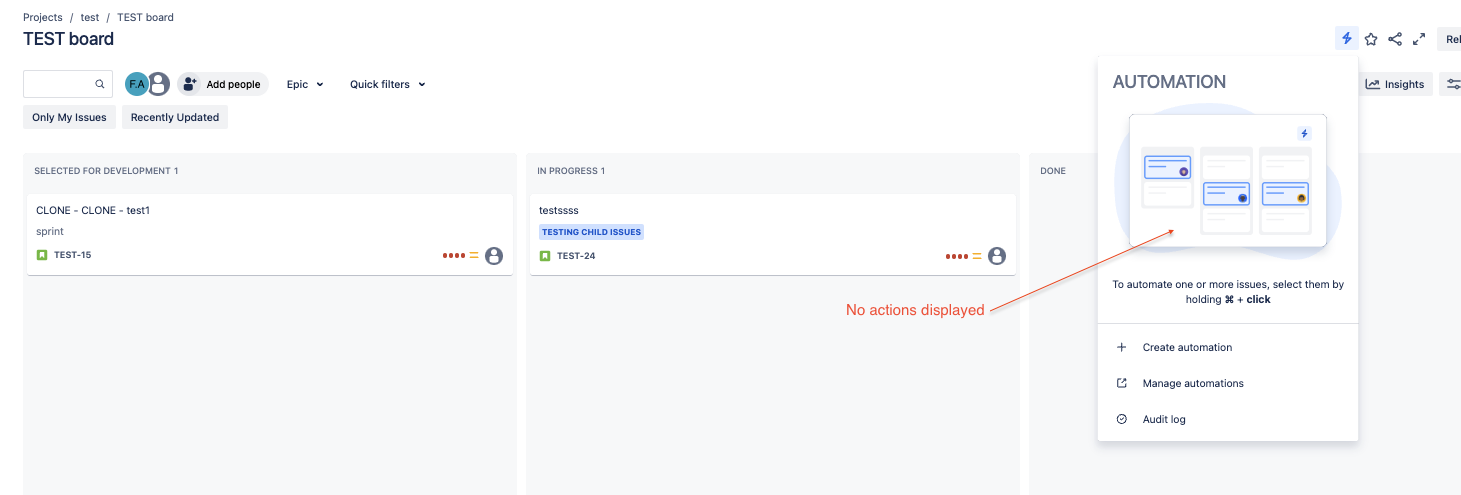Open the Audit log menu item
The image size is (1461, 495).
tap(1228, 419)
